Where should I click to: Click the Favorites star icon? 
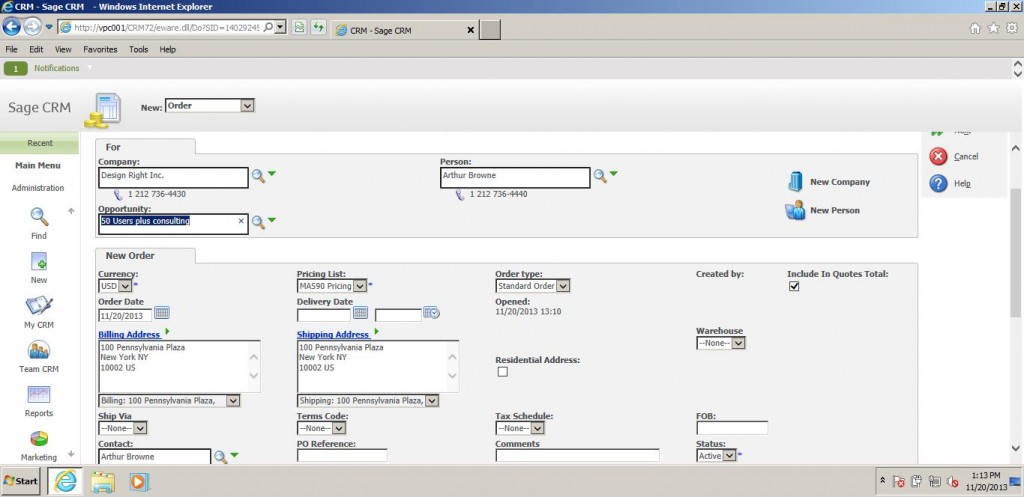993,28
